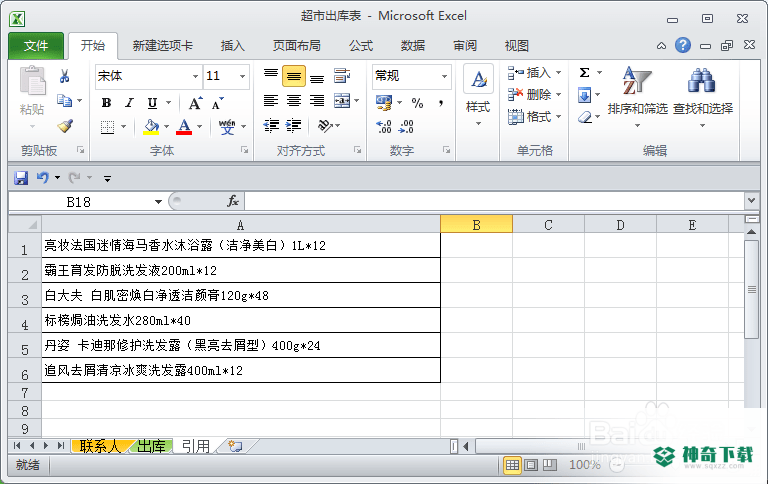Open undo history dropdown arrow
Image resolution: width=768 pixels, height=484 pixels.
pos(57,177)
